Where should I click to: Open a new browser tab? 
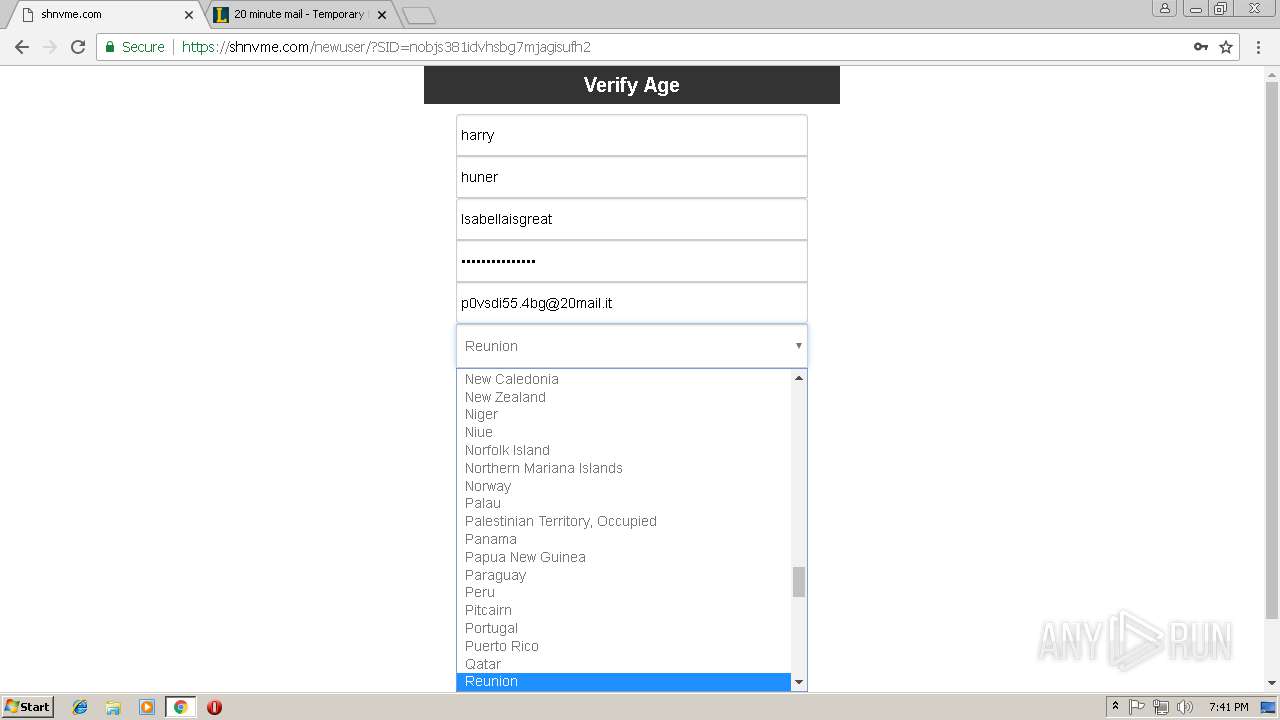(x=418, y=15)
